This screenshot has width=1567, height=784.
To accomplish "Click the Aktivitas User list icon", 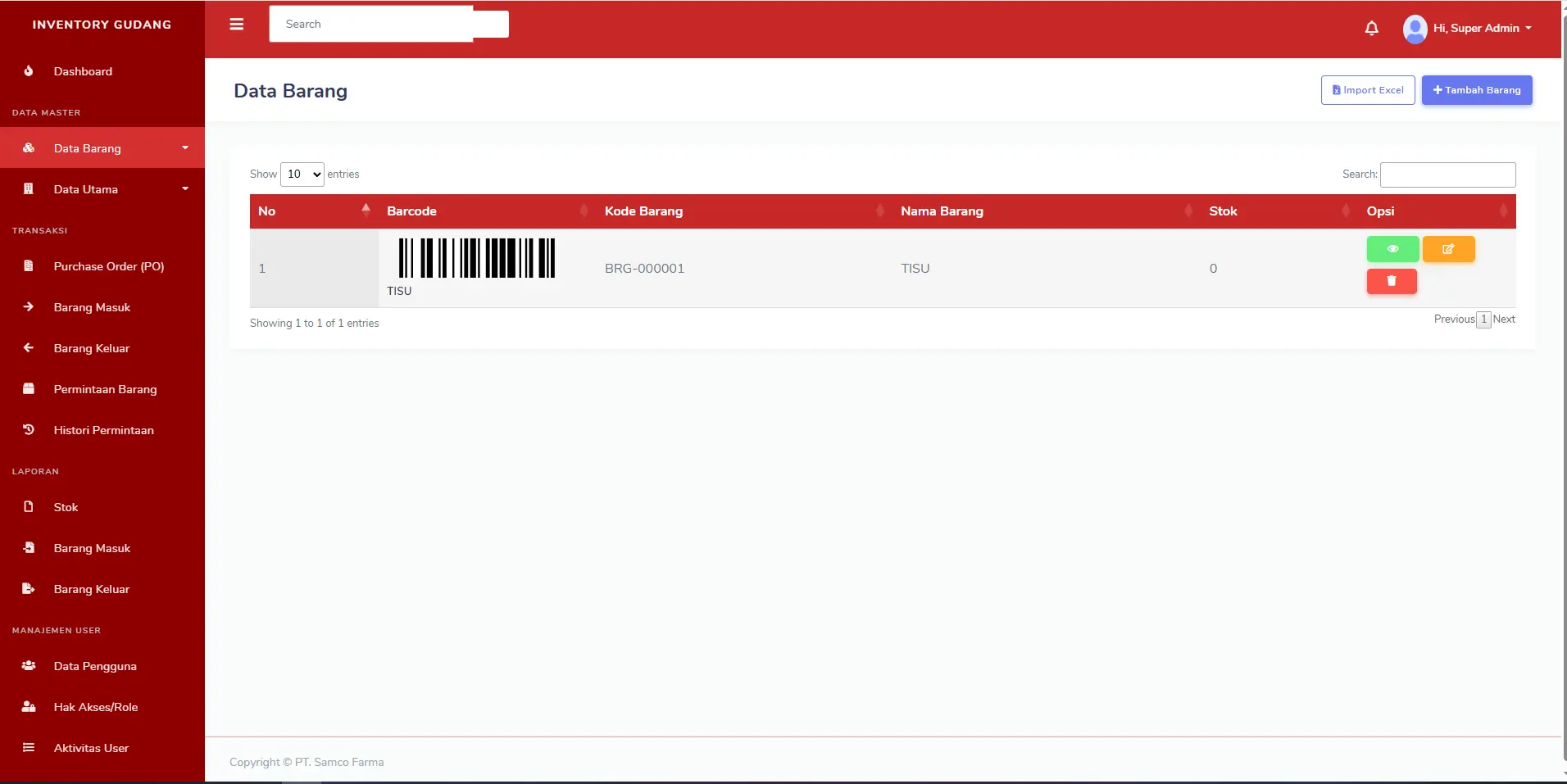I will (x=29, y=748).
